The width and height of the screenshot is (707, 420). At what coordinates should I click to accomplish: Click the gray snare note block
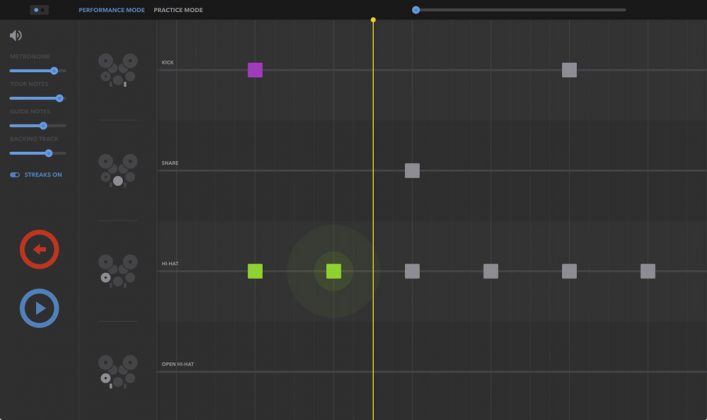click(412, 171)
